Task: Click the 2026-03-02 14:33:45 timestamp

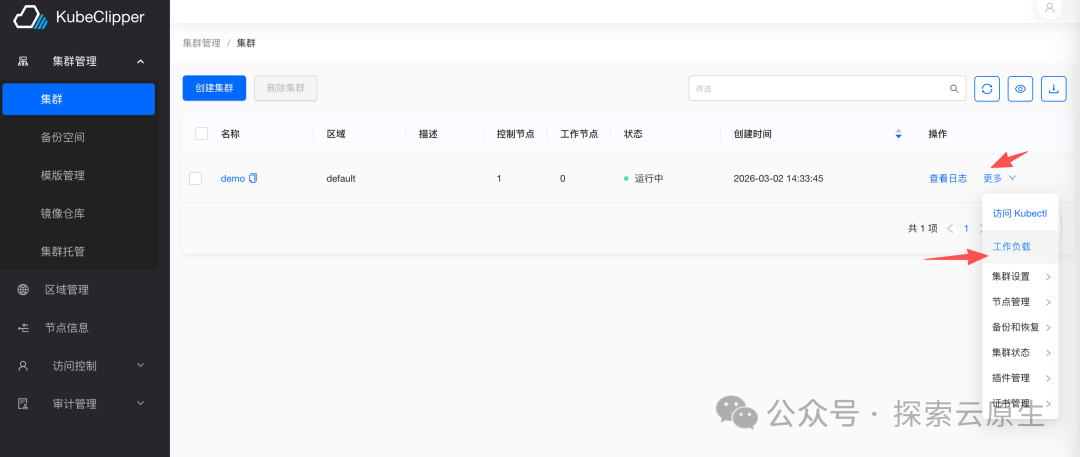Action: [778, 178]
